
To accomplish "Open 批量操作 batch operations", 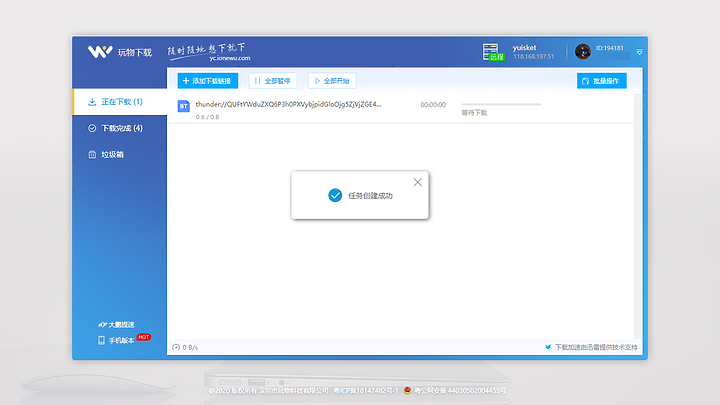I will click(x=602, y=81).
